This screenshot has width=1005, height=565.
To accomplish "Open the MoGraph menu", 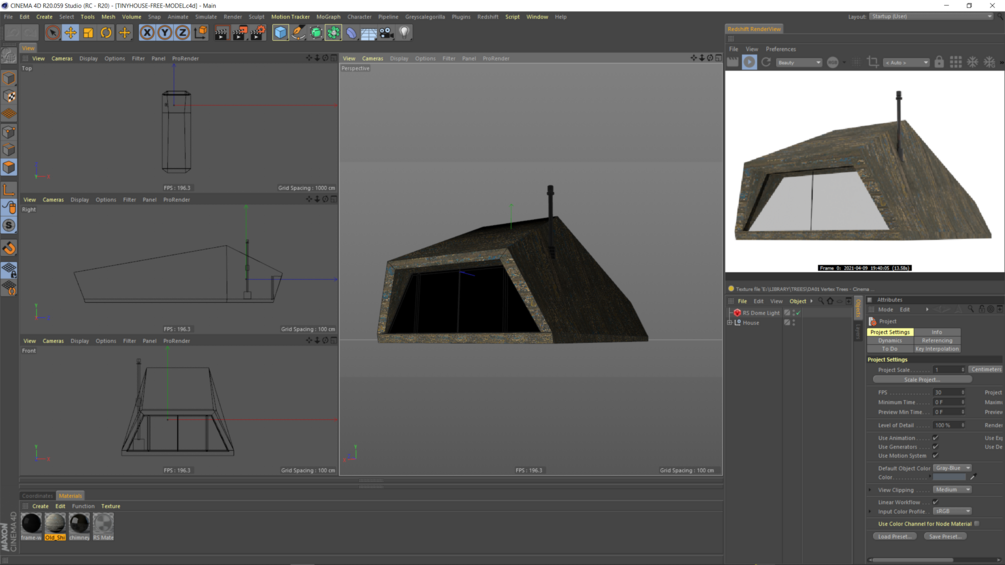I will click(328, 17).
